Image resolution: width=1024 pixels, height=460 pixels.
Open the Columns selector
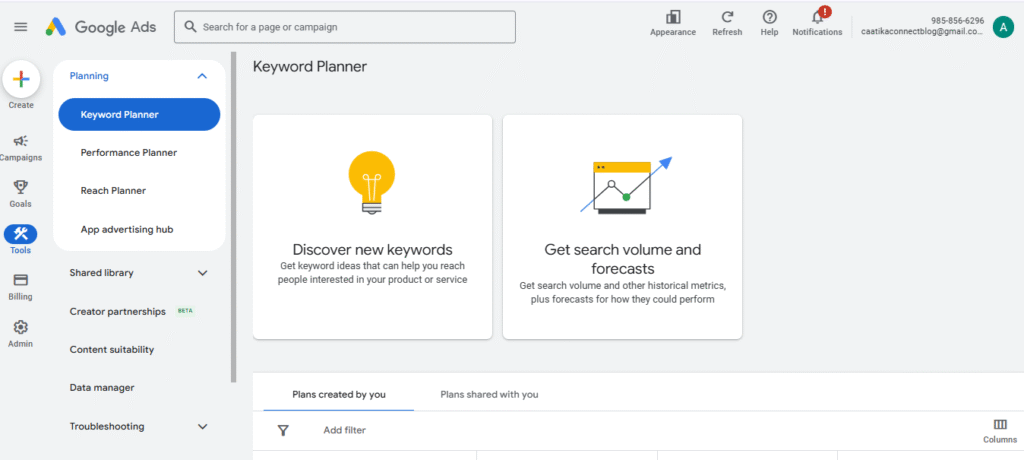pyautogui.click(x=999, y=425)
